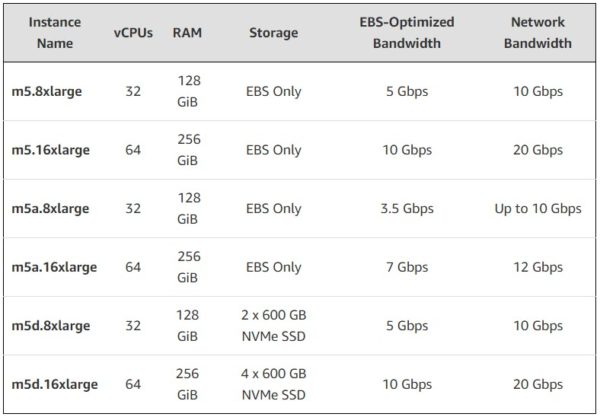Click the 2 x 600 GB NVMe SSD cell
600x417 pixels.
(274, 326)
